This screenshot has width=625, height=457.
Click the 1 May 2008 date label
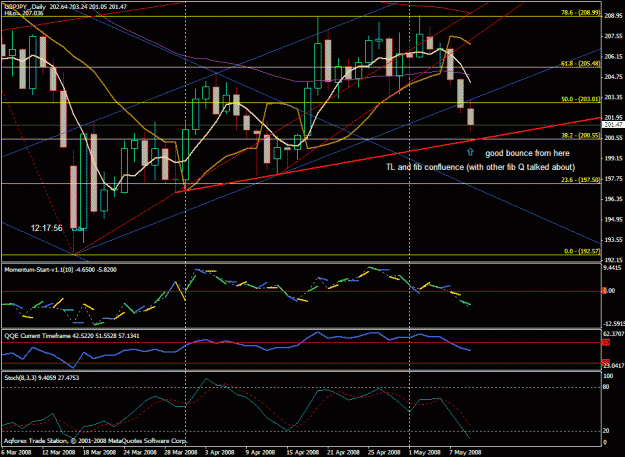pyautogui.click(x=425, y=453)
